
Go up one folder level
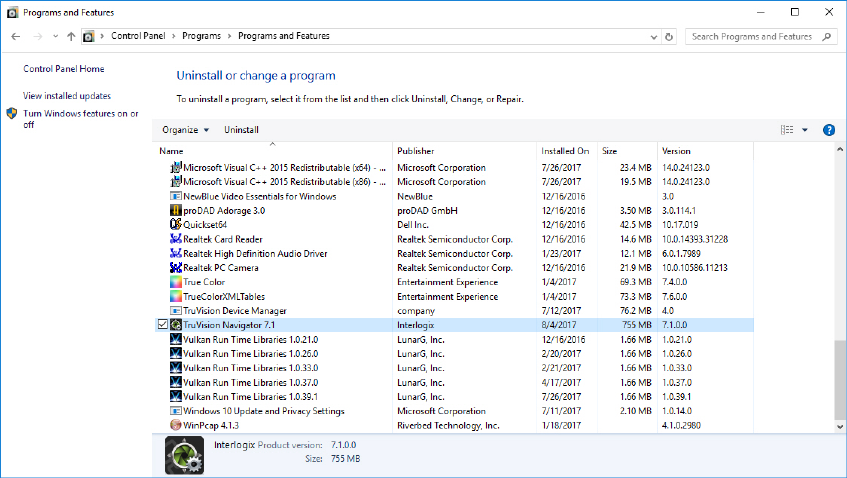pos(71,36)
